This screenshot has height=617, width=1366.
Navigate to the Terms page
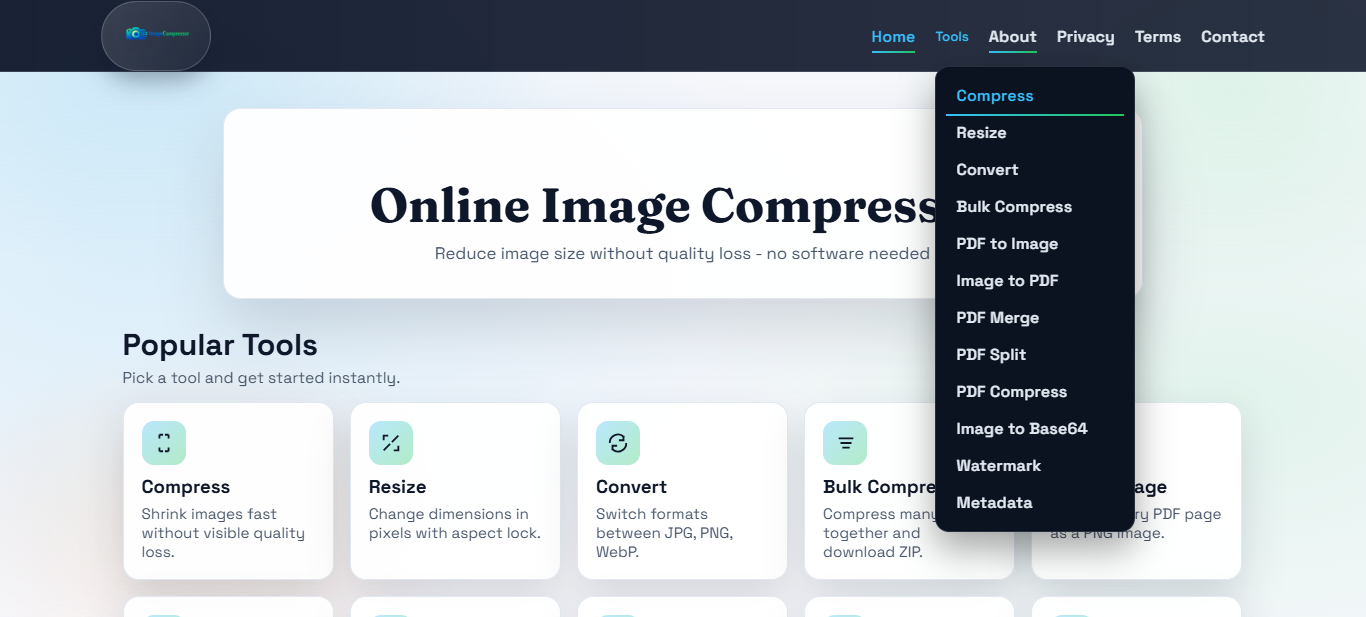(1157, 36)
